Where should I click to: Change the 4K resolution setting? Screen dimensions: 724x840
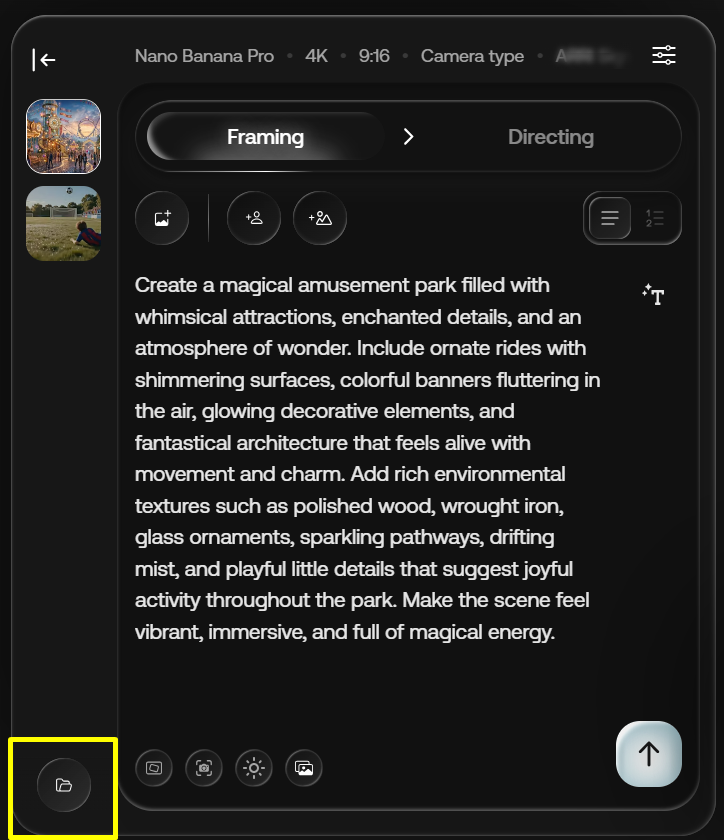click(x=316, y=56)
